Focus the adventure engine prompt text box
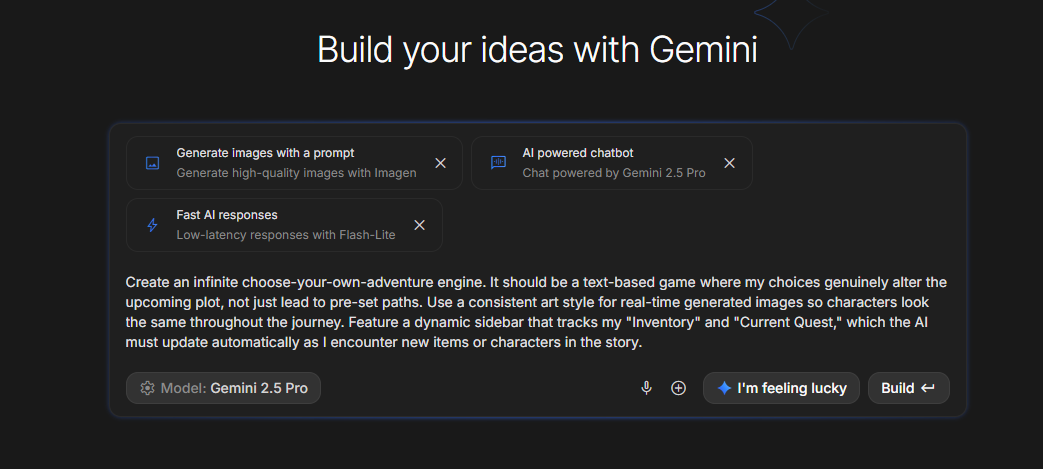This screenshot has width=1043, height=469. pyautogui.click(x=536, y=312)
